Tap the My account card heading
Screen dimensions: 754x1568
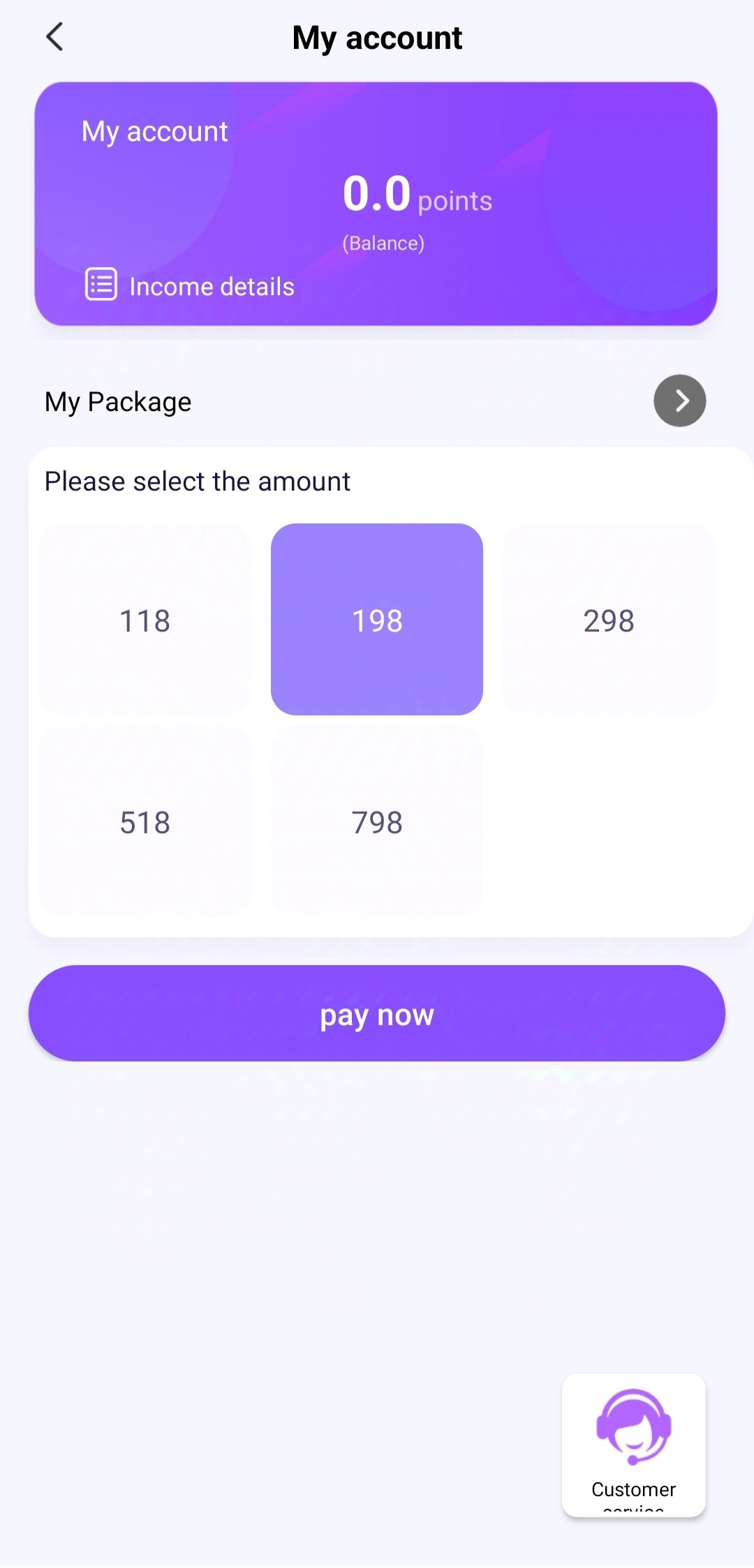(x=154, y=131)
